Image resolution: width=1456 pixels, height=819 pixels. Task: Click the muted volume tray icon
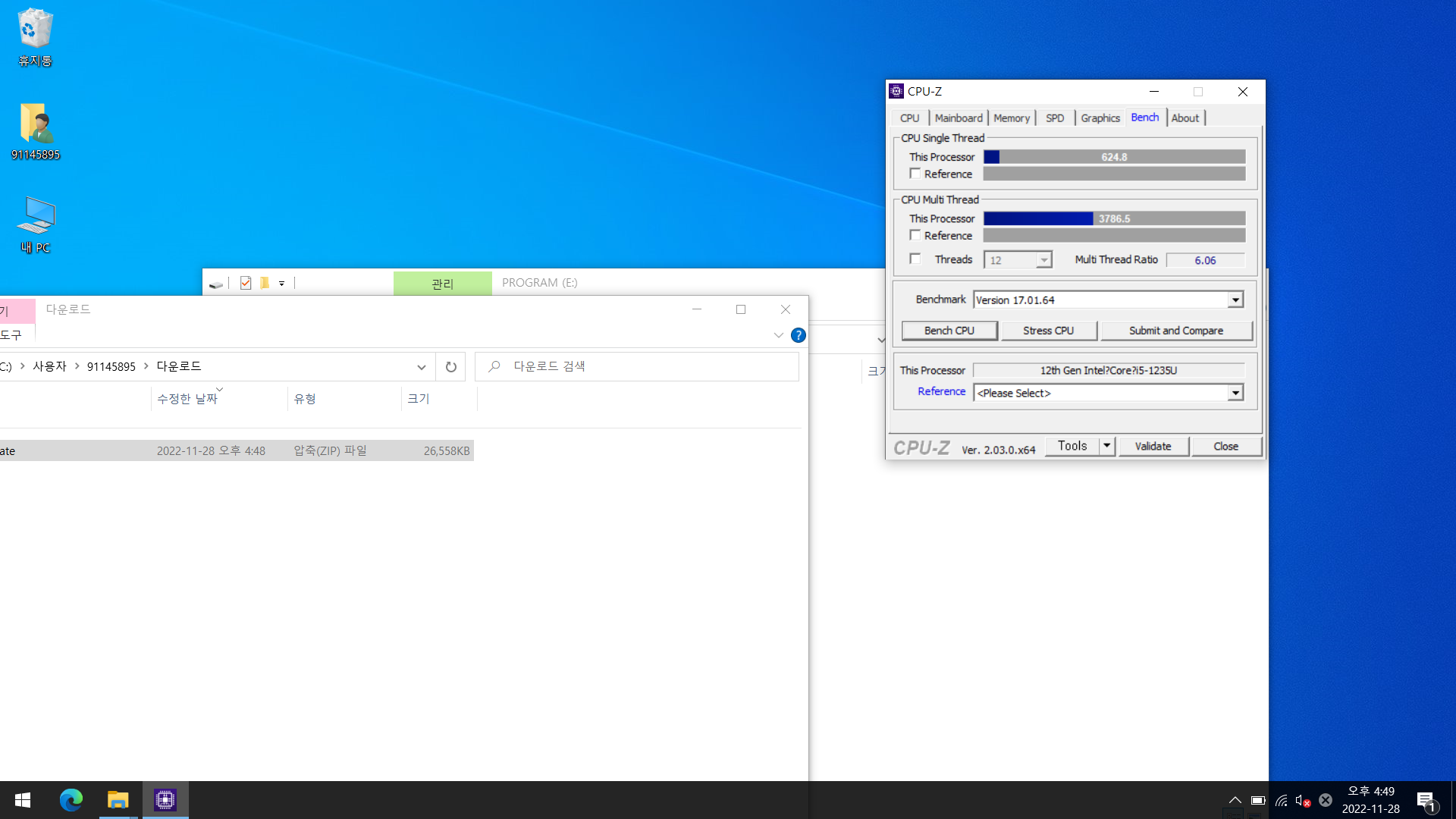pyautogui.click(x=1302, y=800)
